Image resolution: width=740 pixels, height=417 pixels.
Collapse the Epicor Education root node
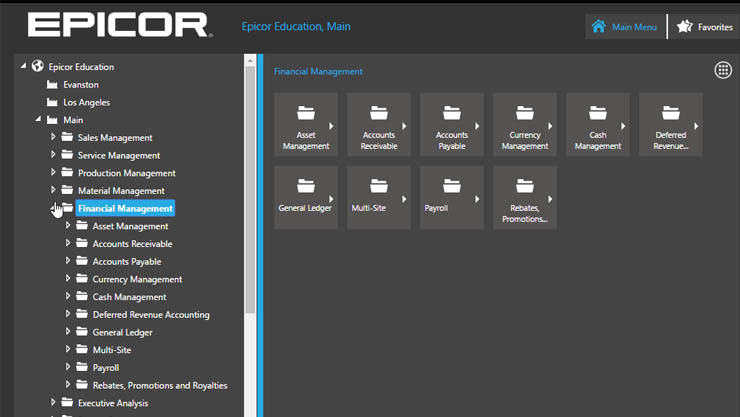23,66
